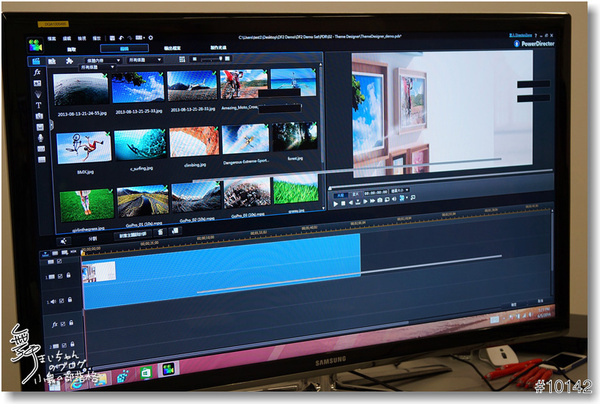This screenshot has height=404, width=600.
Task: Click the wide text button left of the trash icon above the timeline
Action: [x=133, y=235]
